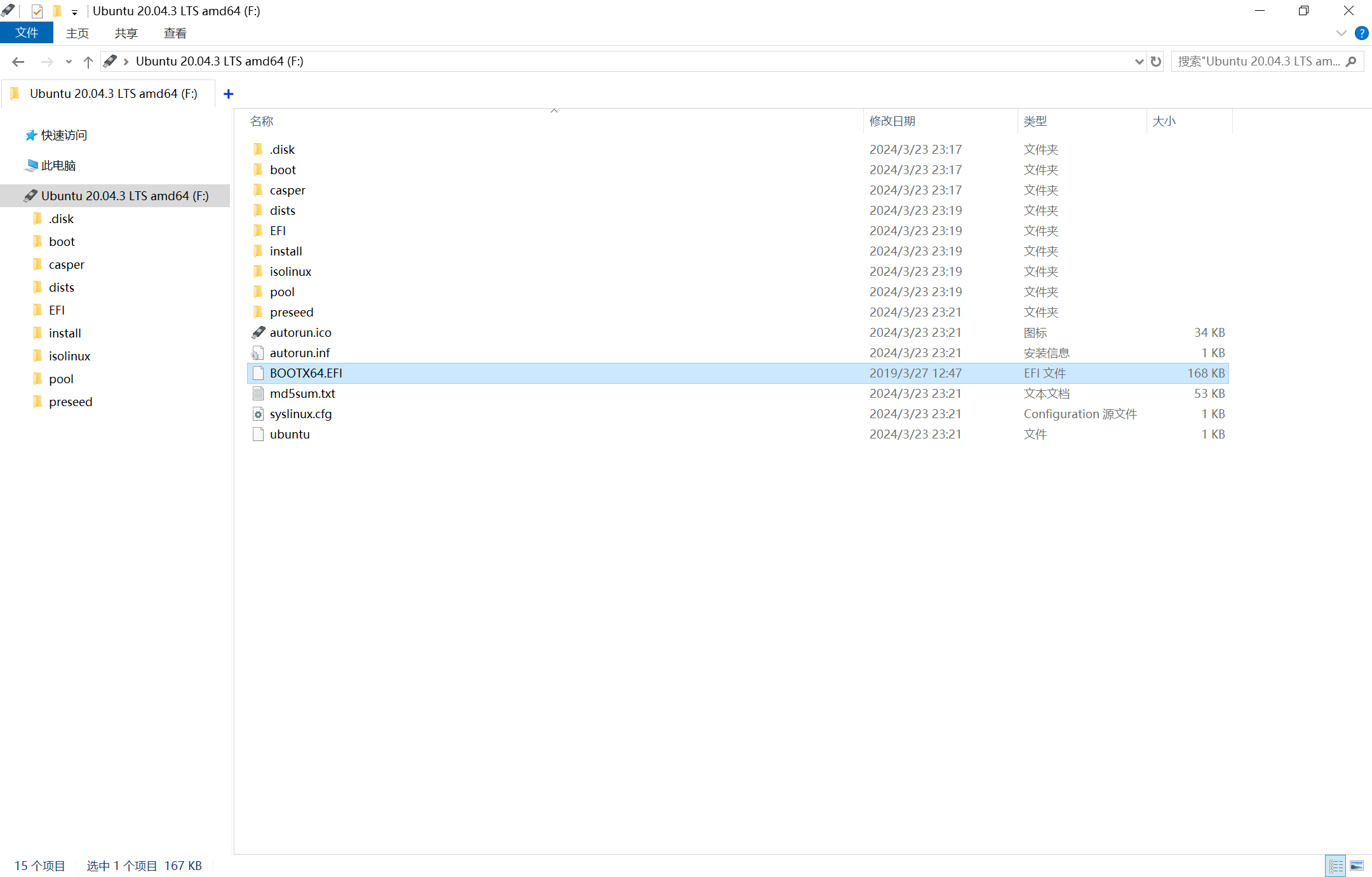This screenshot has width=1372, height=877.
Task: Go up one folder level
Action: point(88,62)
